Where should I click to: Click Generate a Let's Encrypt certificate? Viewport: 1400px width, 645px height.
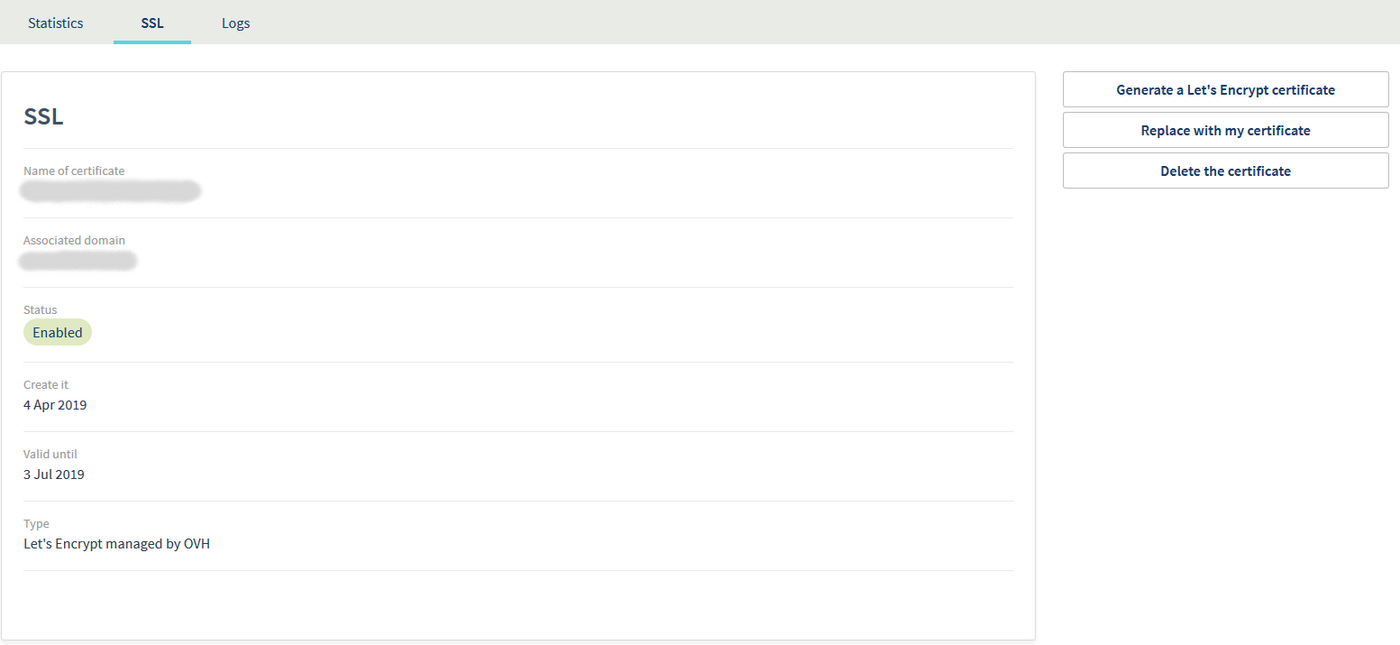(1225, 89)
